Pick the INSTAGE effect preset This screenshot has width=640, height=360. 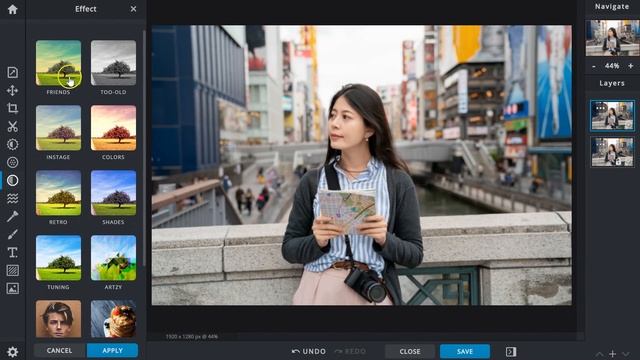pyautogui.click(x=58, y=128)
